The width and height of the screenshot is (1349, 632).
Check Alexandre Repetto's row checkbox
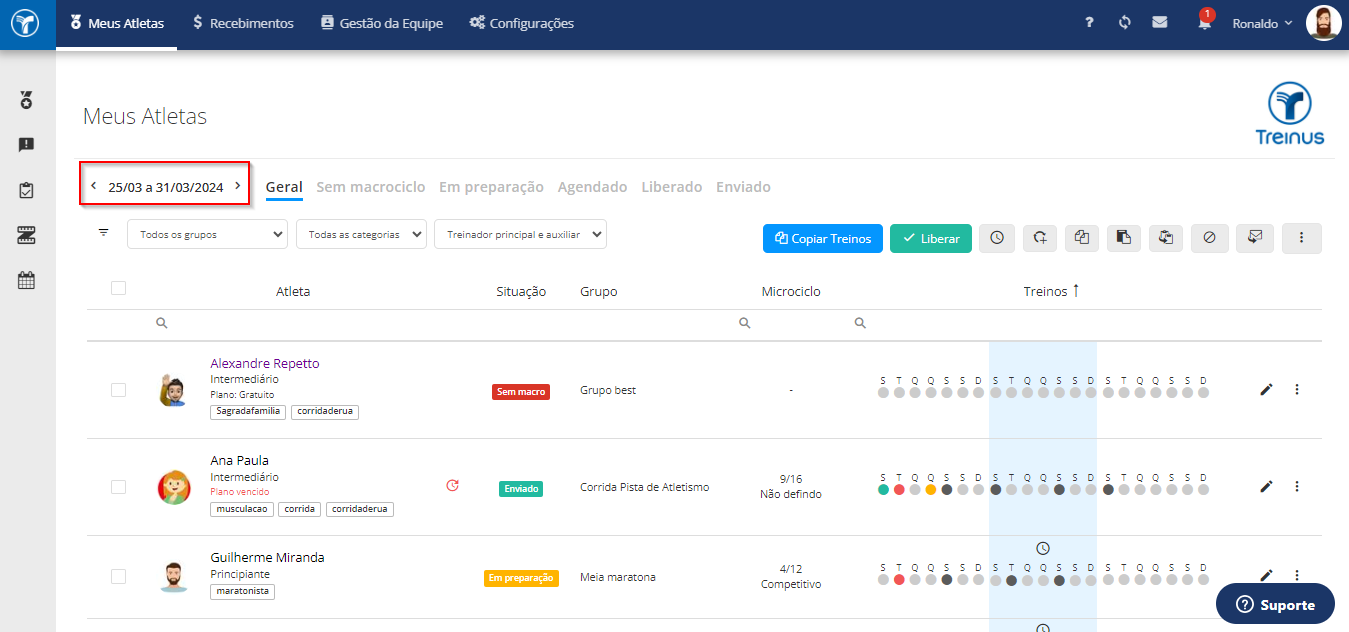tap(118, 390)
